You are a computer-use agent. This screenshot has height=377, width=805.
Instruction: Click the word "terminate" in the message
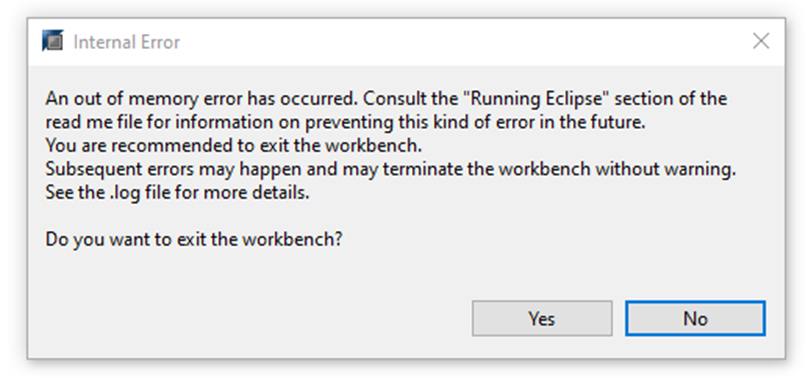423,169
